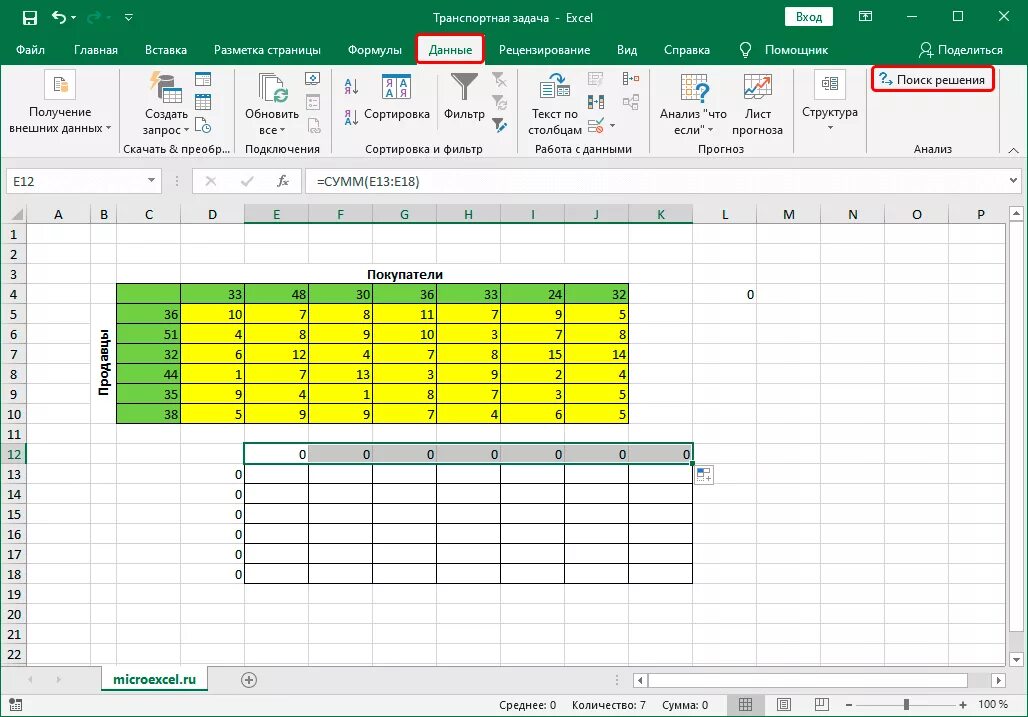Collapse the ribbon with the chevron
This screenshot has width=1028, height=717.
click(x=1013, y=150)
